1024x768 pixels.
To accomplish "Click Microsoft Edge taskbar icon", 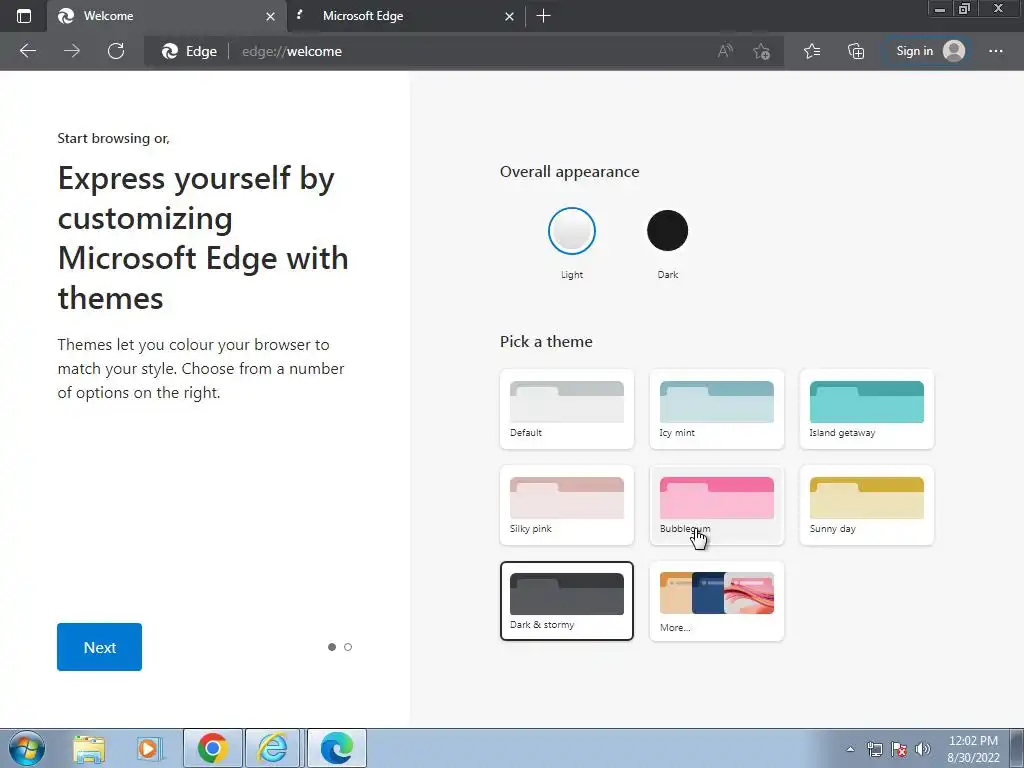I will [337, 748].
